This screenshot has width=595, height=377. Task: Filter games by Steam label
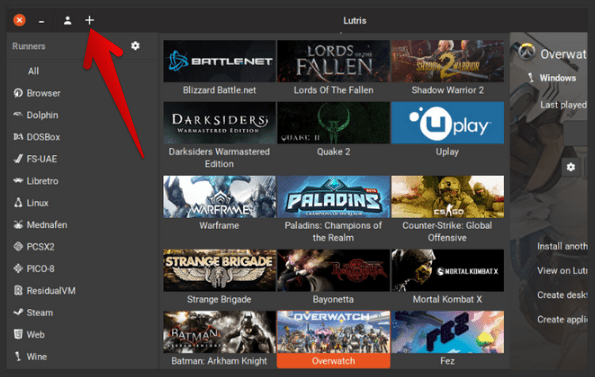tap(39, 313)
